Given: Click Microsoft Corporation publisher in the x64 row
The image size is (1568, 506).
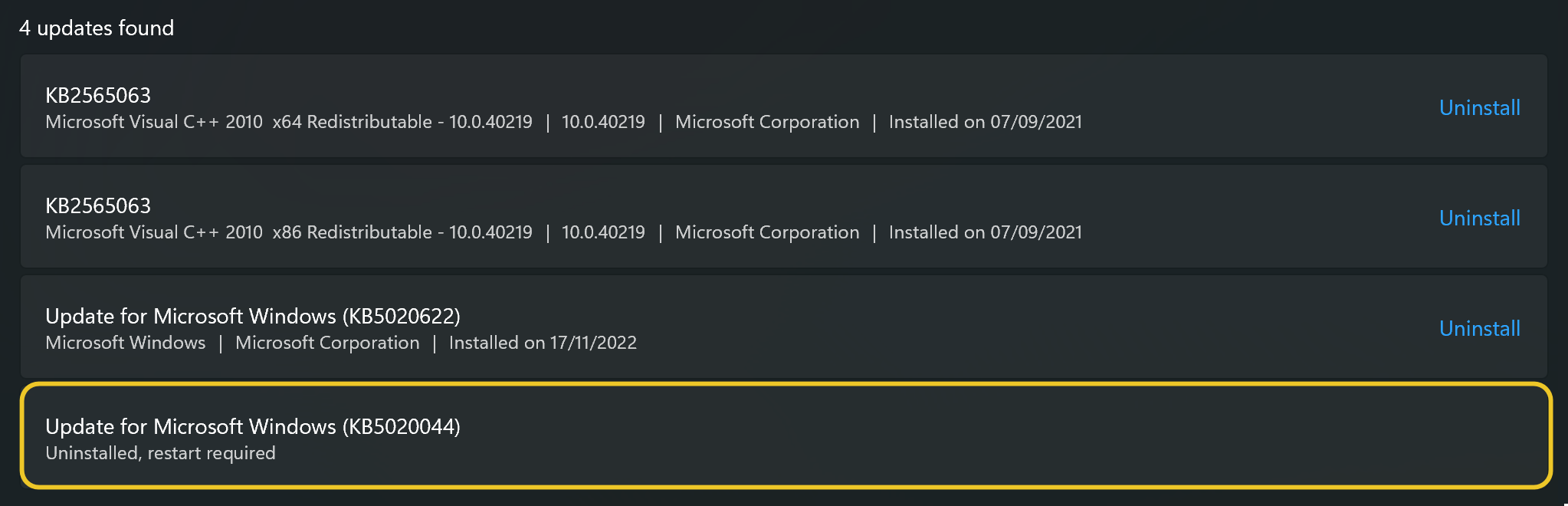Looking at the screenshot, I should (x=767, y=122).
